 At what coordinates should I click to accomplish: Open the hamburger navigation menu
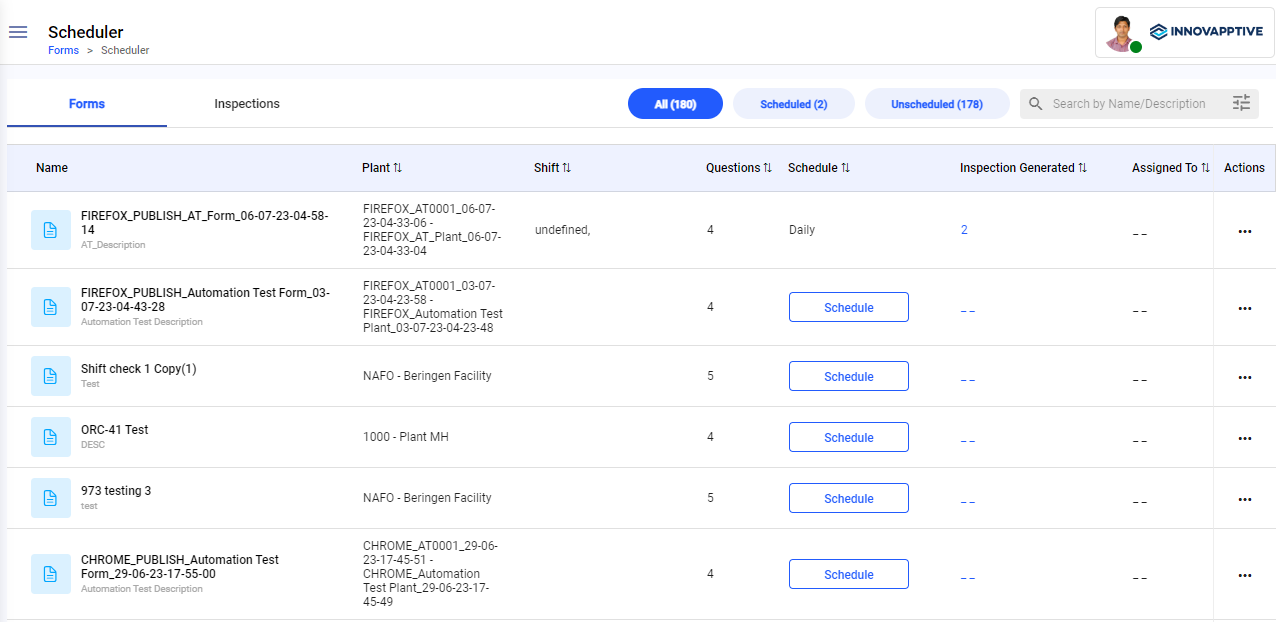pos(18,32)
